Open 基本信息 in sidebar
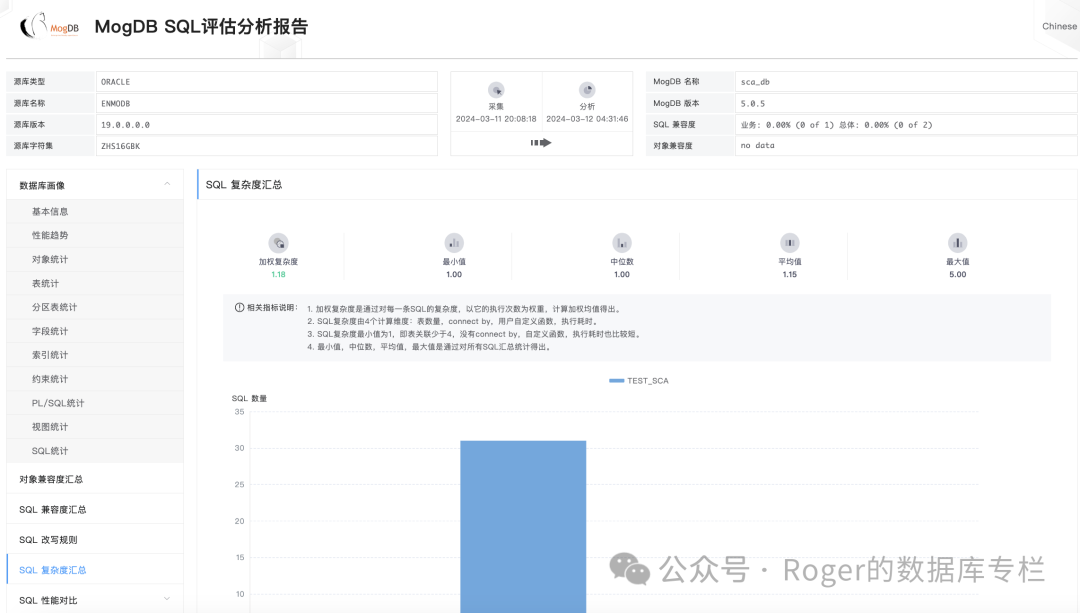1080x613 pixels. point(95,211)
